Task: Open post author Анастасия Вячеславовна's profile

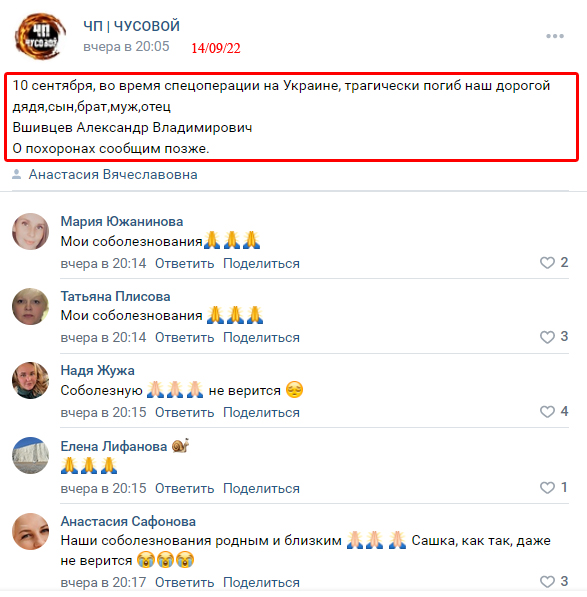Action: click(113, 174)
